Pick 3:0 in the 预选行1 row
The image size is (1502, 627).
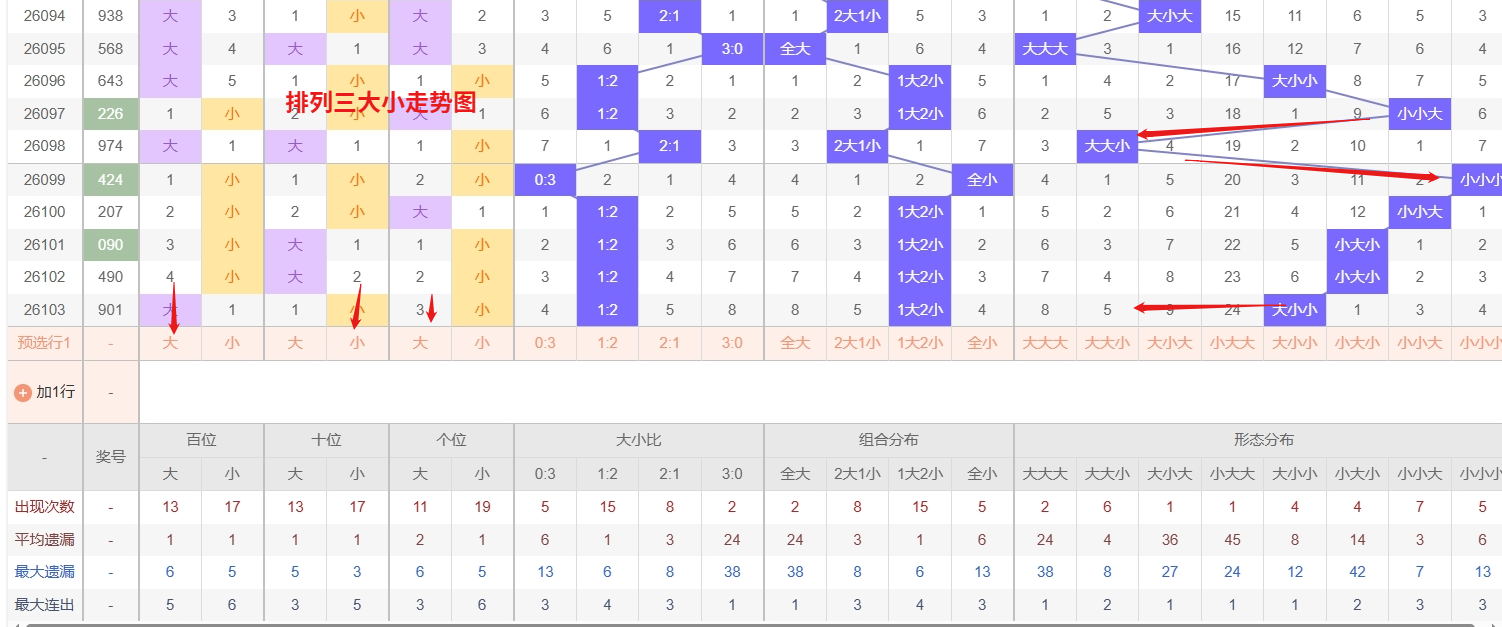(x=732, y=343)
